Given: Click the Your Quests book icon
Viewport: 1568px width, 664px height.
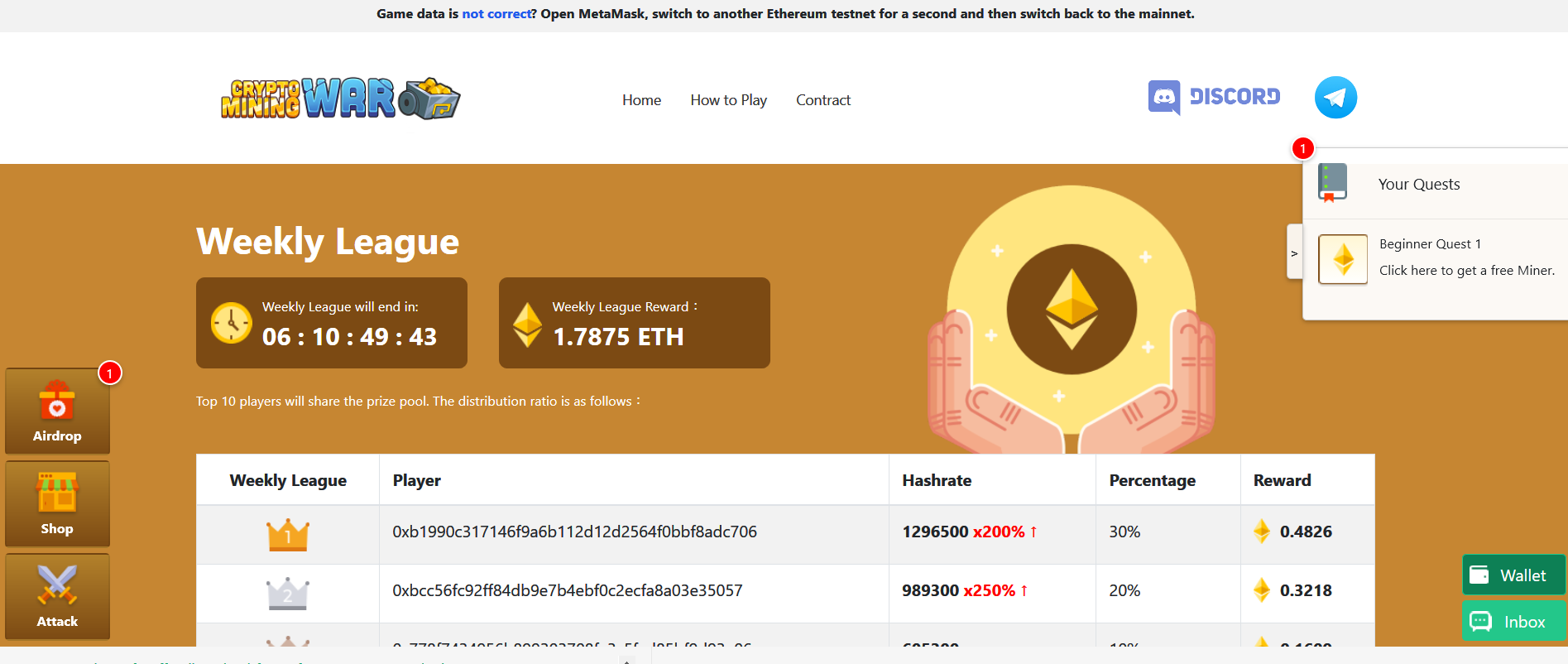Looking at the screenshot, I should point(1332,183).
